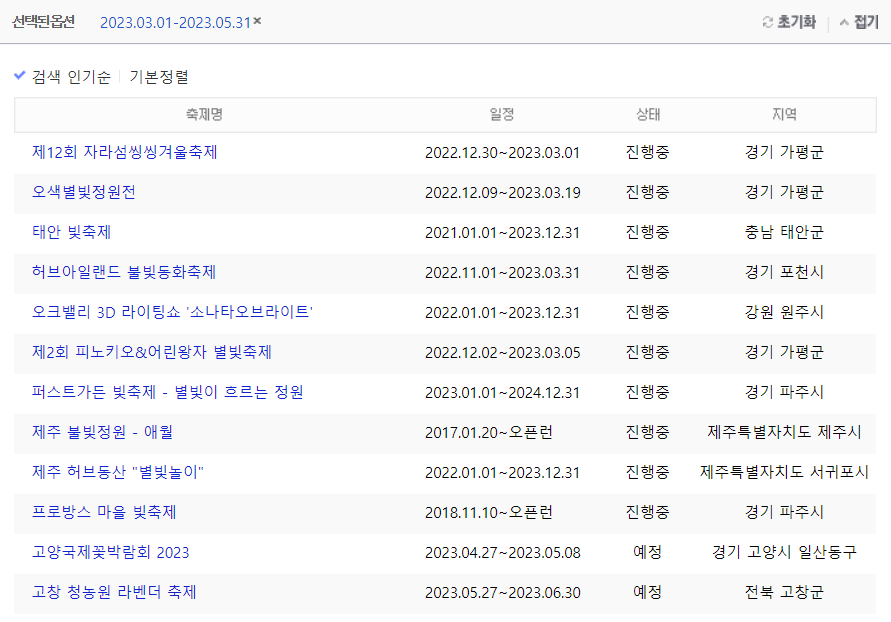Click the date 2022.11.01~2023.03.31
The image size is (891, 622).
[502, 273]
